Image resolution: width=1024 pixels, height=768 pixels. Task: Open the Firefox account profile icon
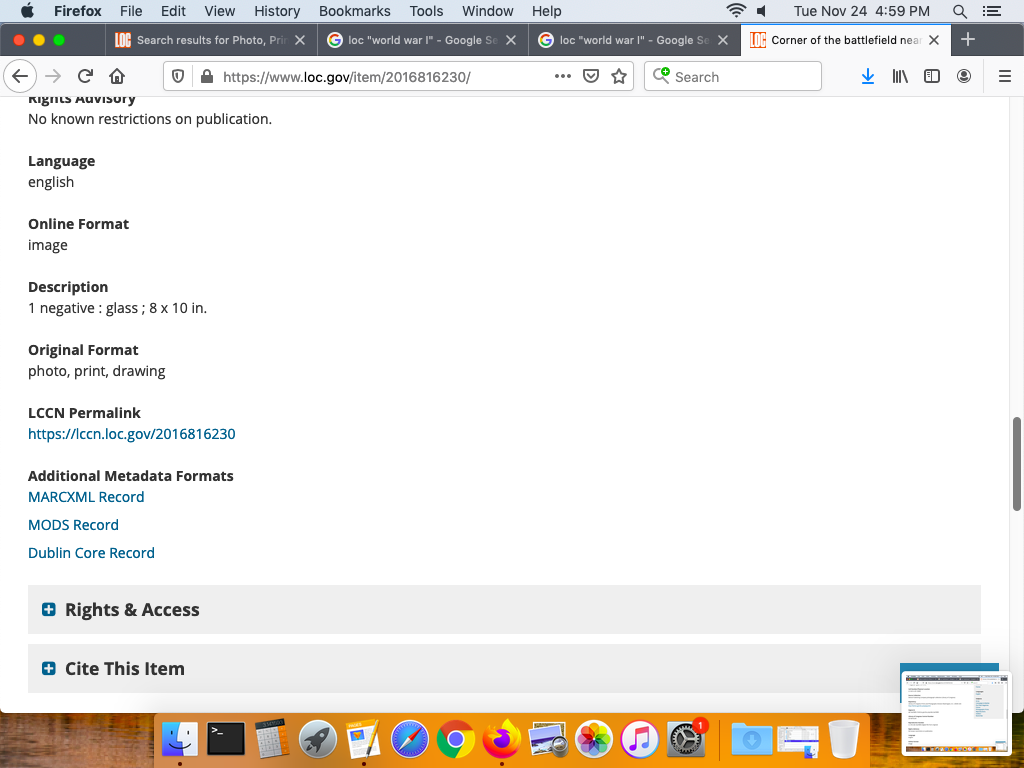964,77
